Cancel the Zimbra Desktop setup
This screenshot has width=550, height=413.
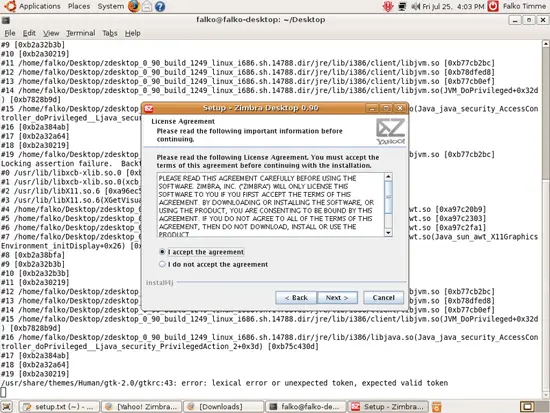tap(383, 298)
